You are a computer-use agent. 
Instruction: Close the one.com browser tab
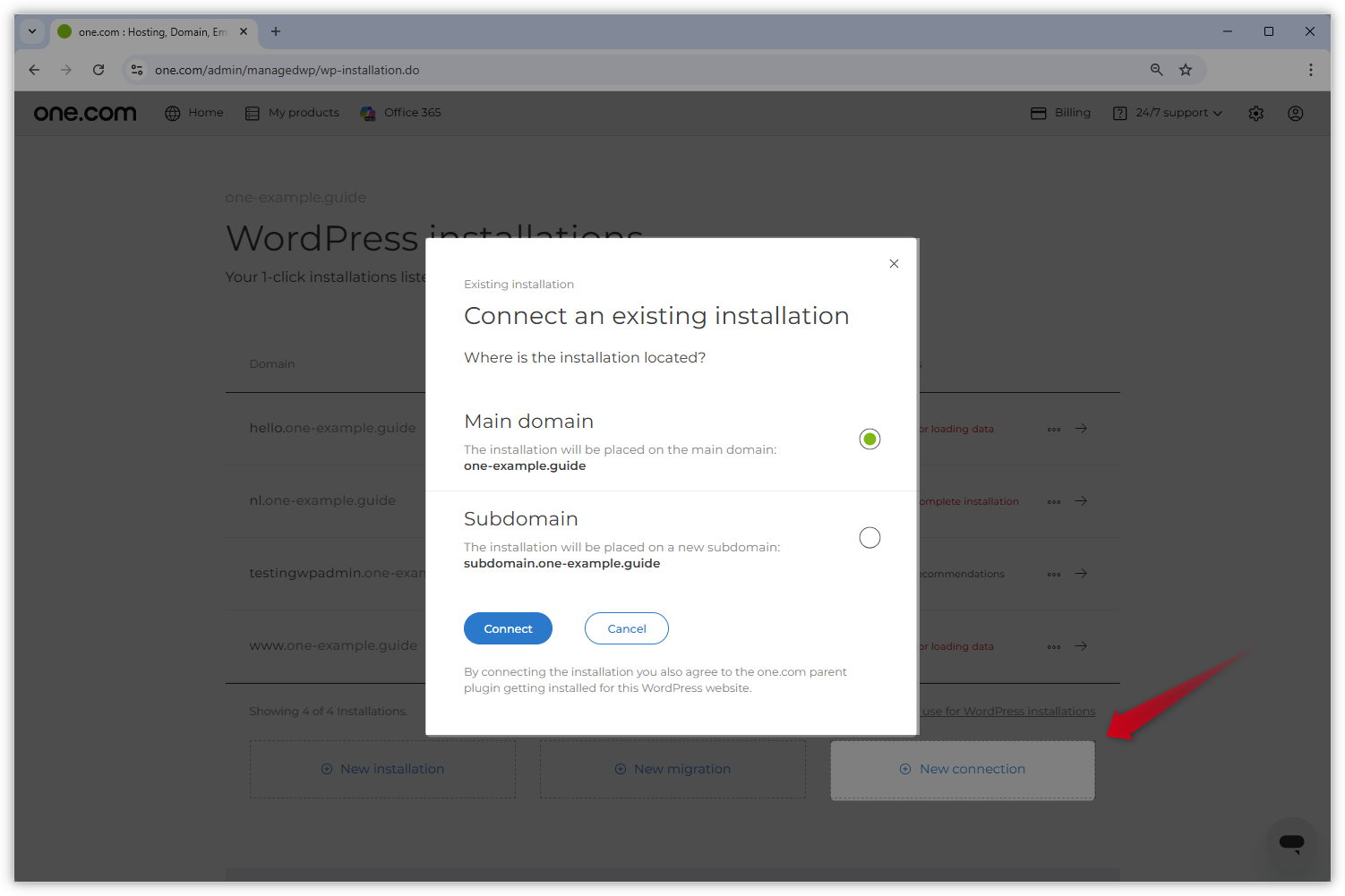(244, 31)
